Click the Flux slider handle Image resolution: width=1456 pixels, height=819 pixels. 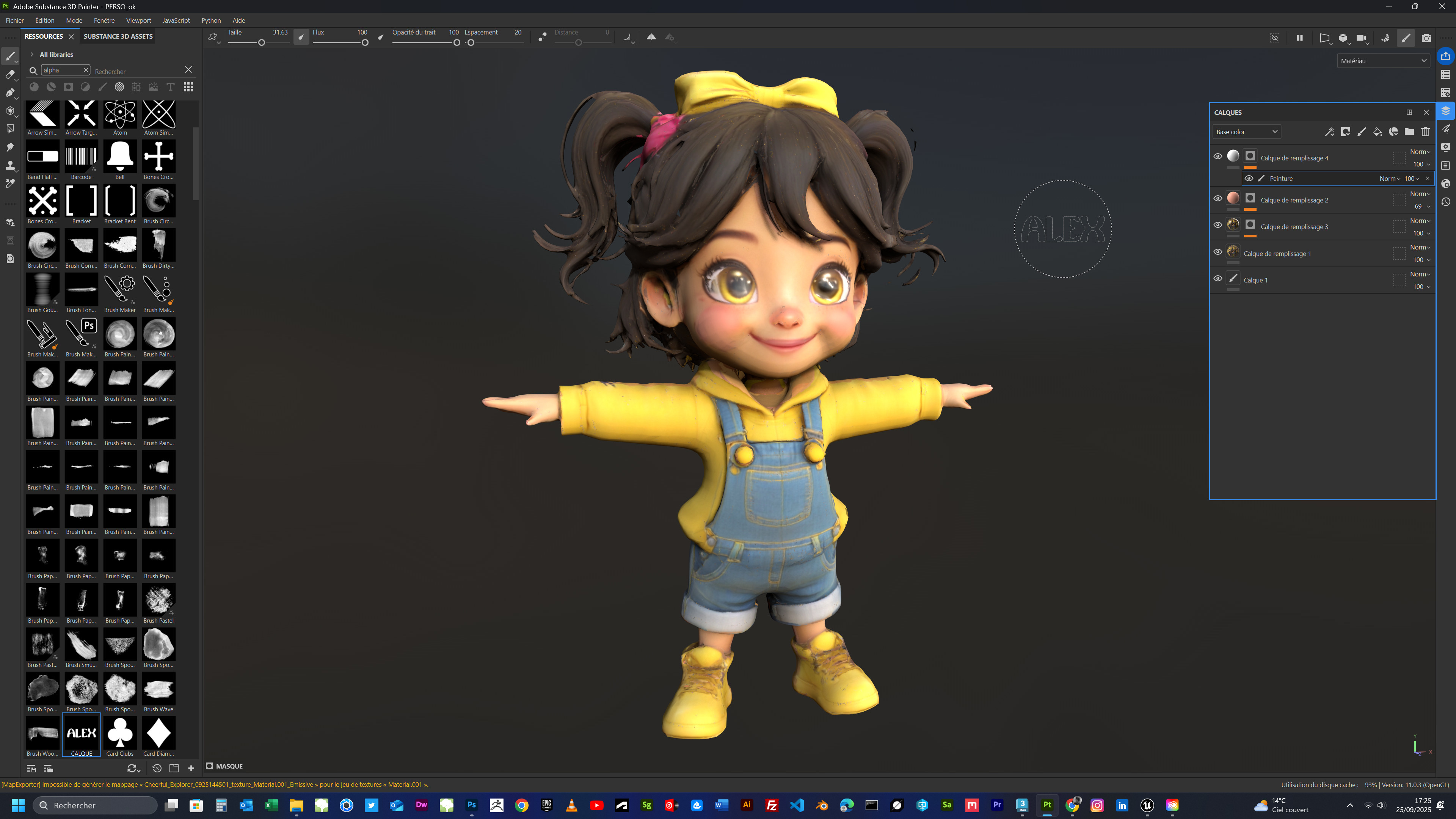365,43
